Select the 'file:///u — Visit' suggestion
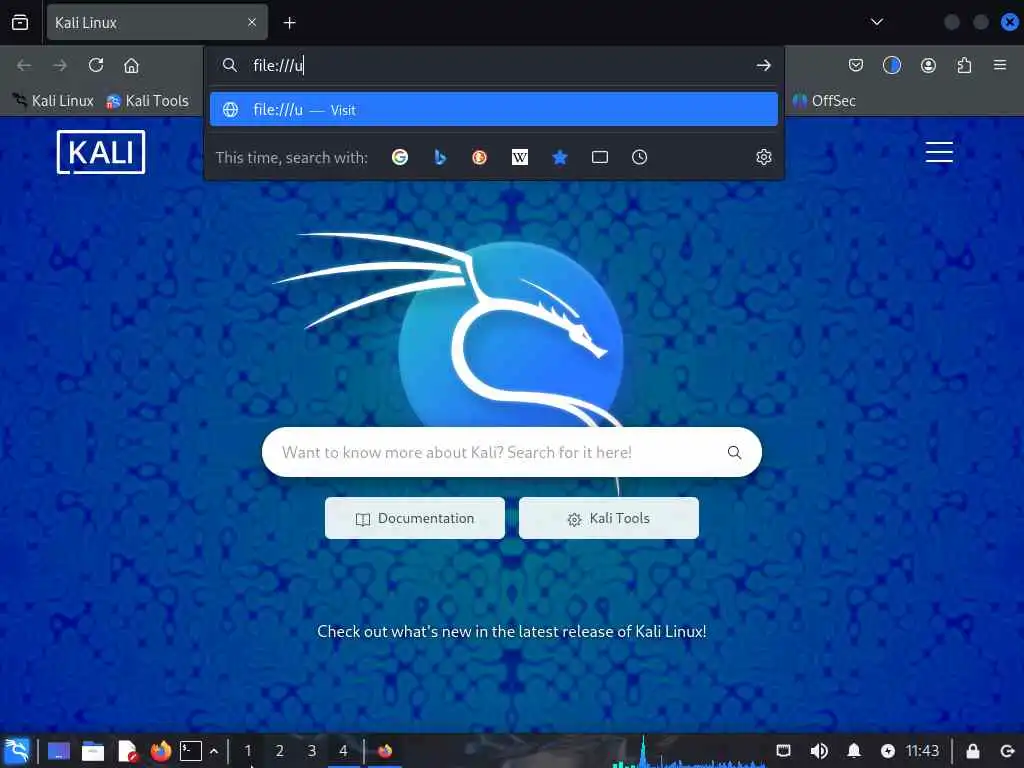 click(x=494, y=109)
